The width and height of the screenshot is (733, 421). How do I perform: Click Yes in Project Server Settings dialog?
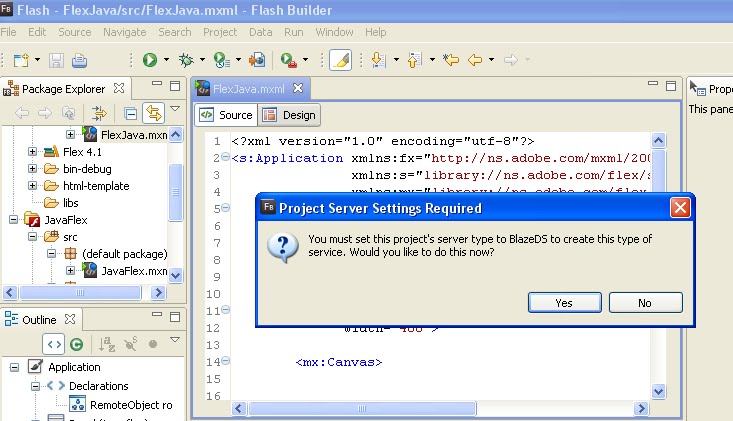pos(565,303)
